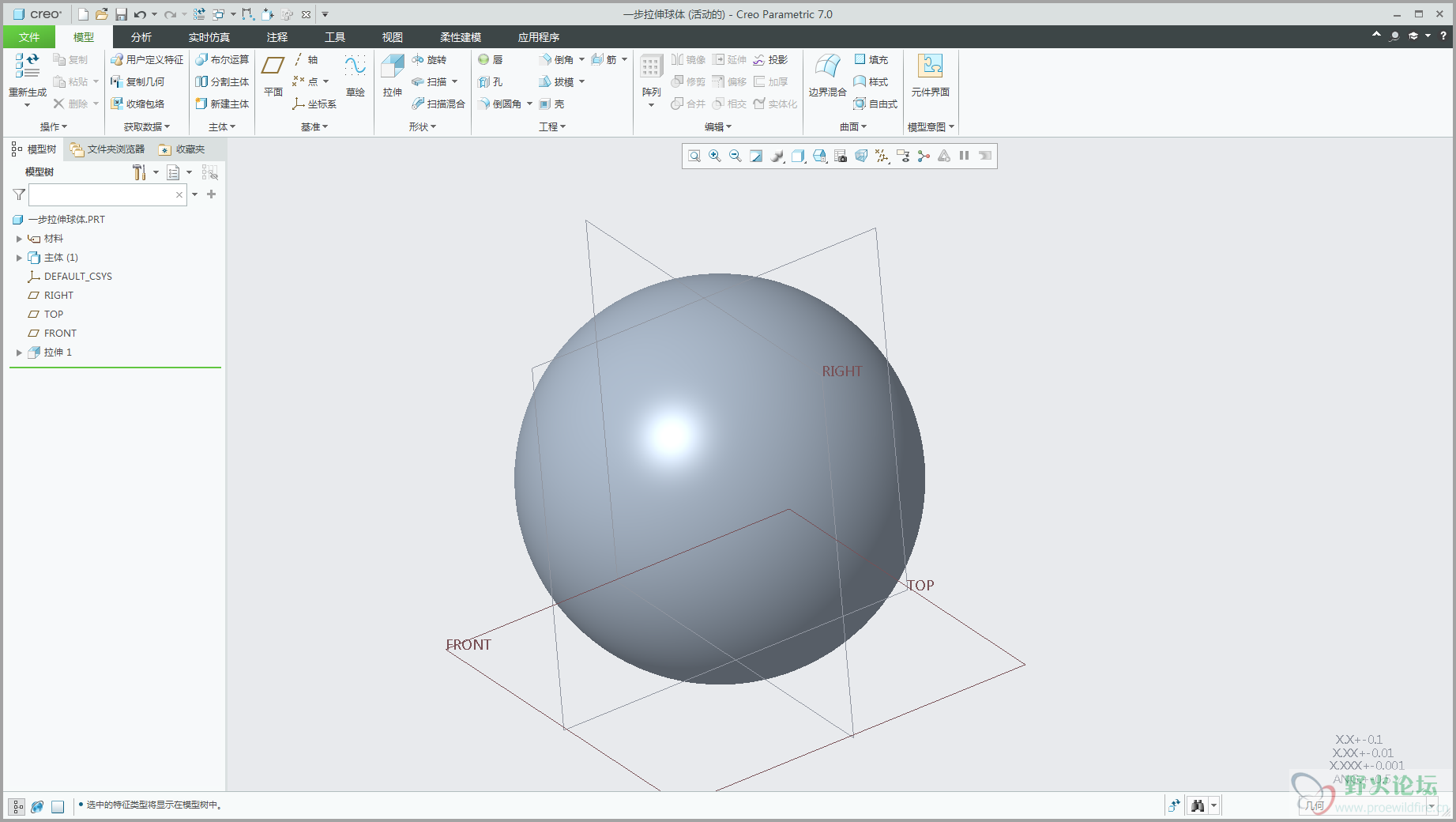Toggle full screen icon in status bar
The image size is (1456, 822).
(x=58, y=806)
